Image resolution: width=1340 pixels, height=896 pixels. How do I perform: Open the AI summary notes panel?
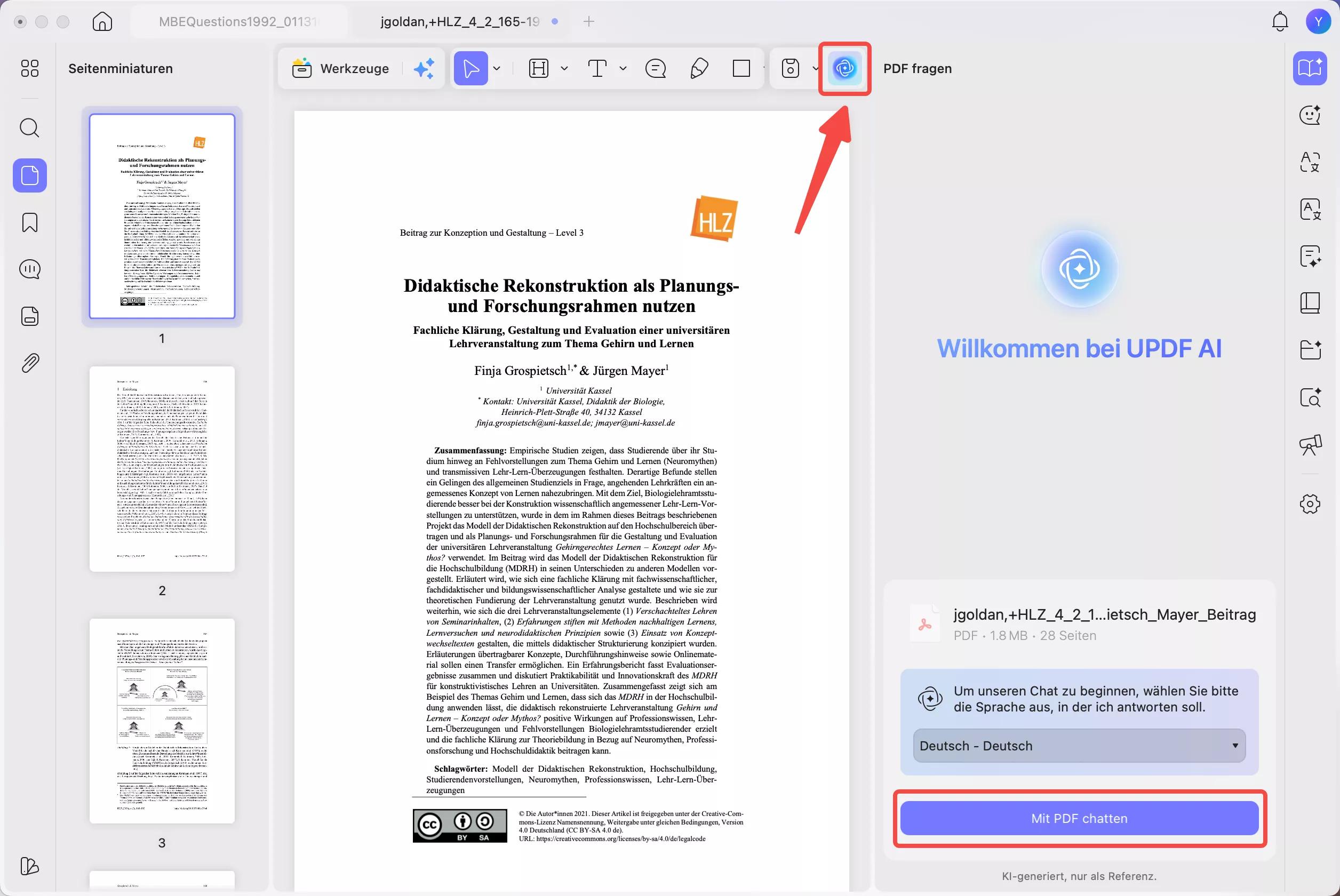coord(1310,256)
